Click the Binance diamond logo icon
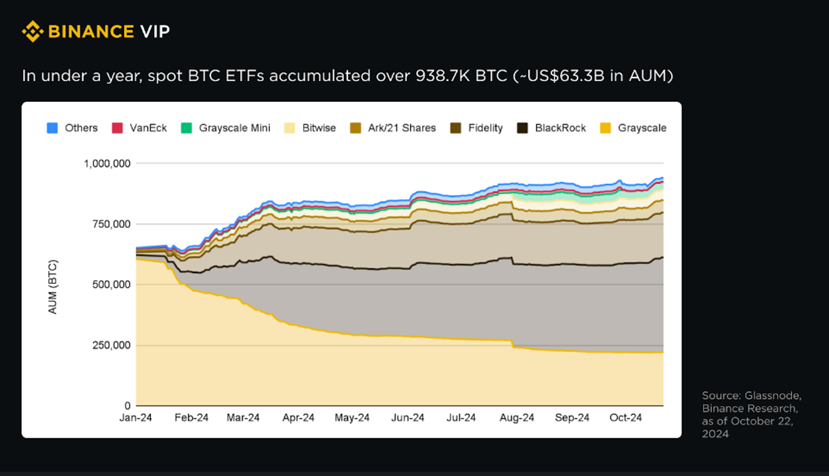Image resolution: width=829 pixels, height=476 pixels. point(32,31)
